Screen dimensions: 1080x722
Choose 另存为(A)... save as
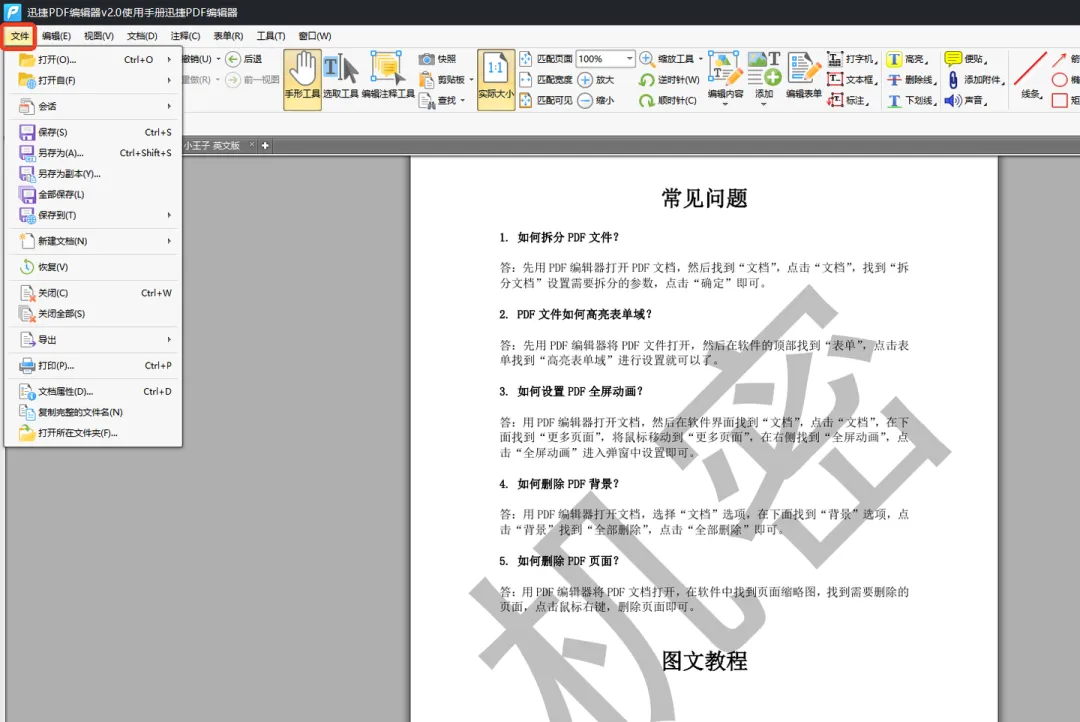pyautogui.click(x=94, y=153)
